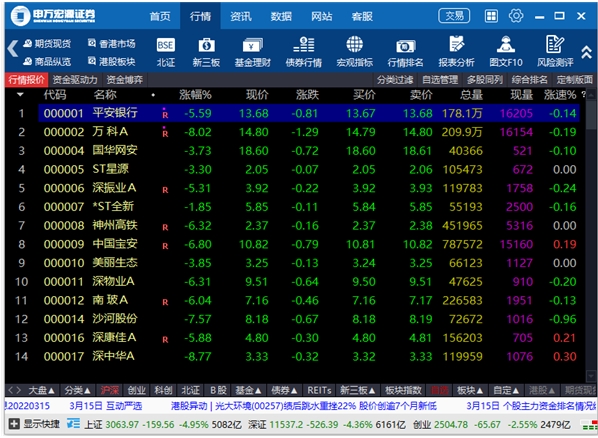Click the 交易 trade button
Screen dimensions: 598x438
coord(454,16)
